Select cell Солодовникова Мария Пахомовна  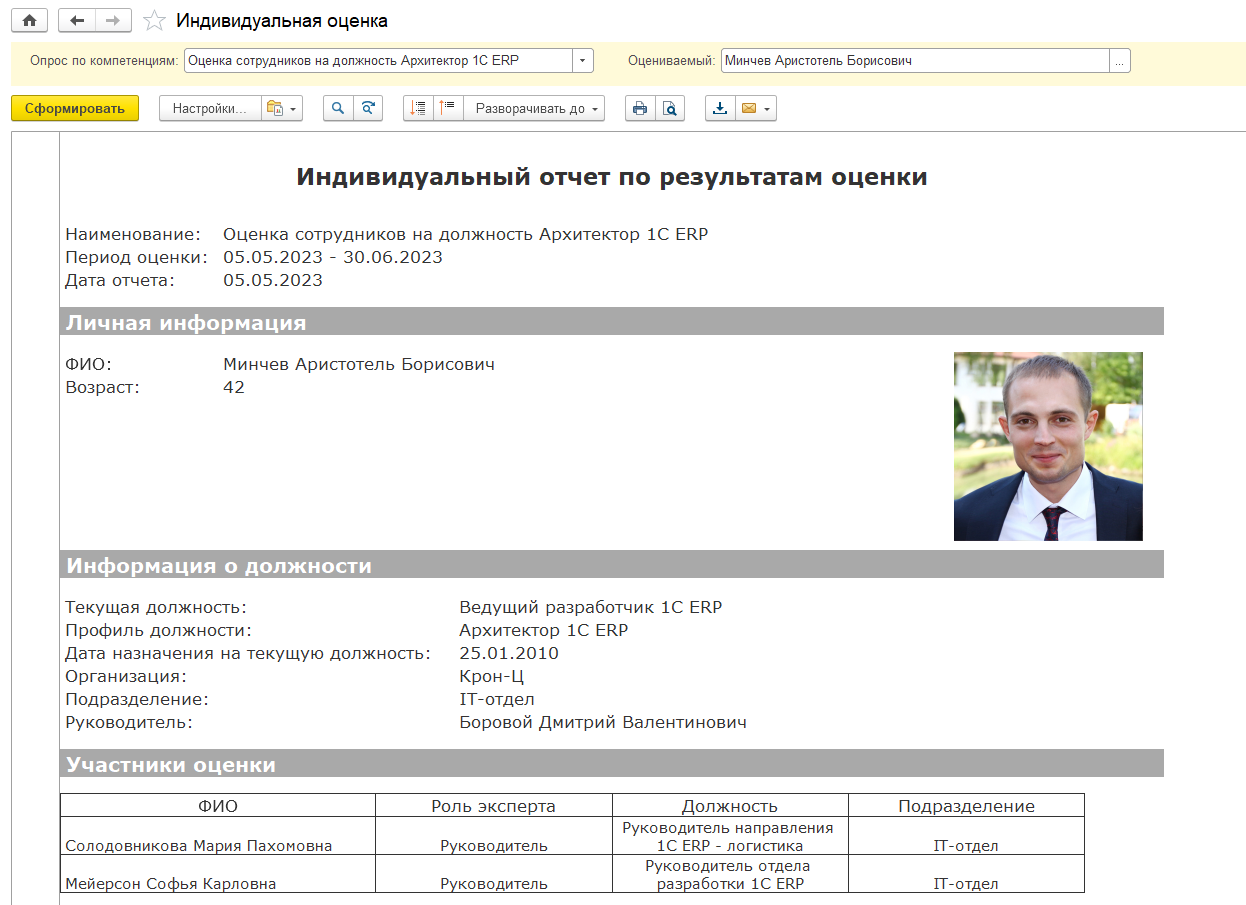coord(218,836)
